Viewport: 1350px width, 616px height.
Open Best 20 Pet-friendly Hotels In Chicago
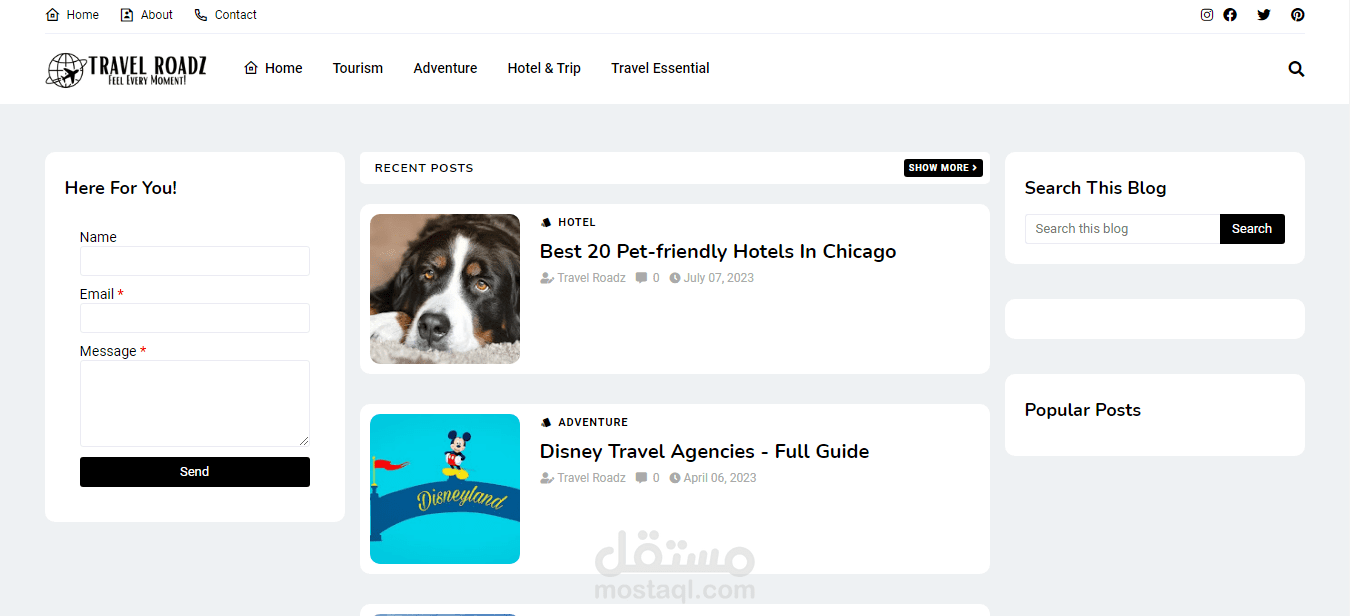pos(718,251)
